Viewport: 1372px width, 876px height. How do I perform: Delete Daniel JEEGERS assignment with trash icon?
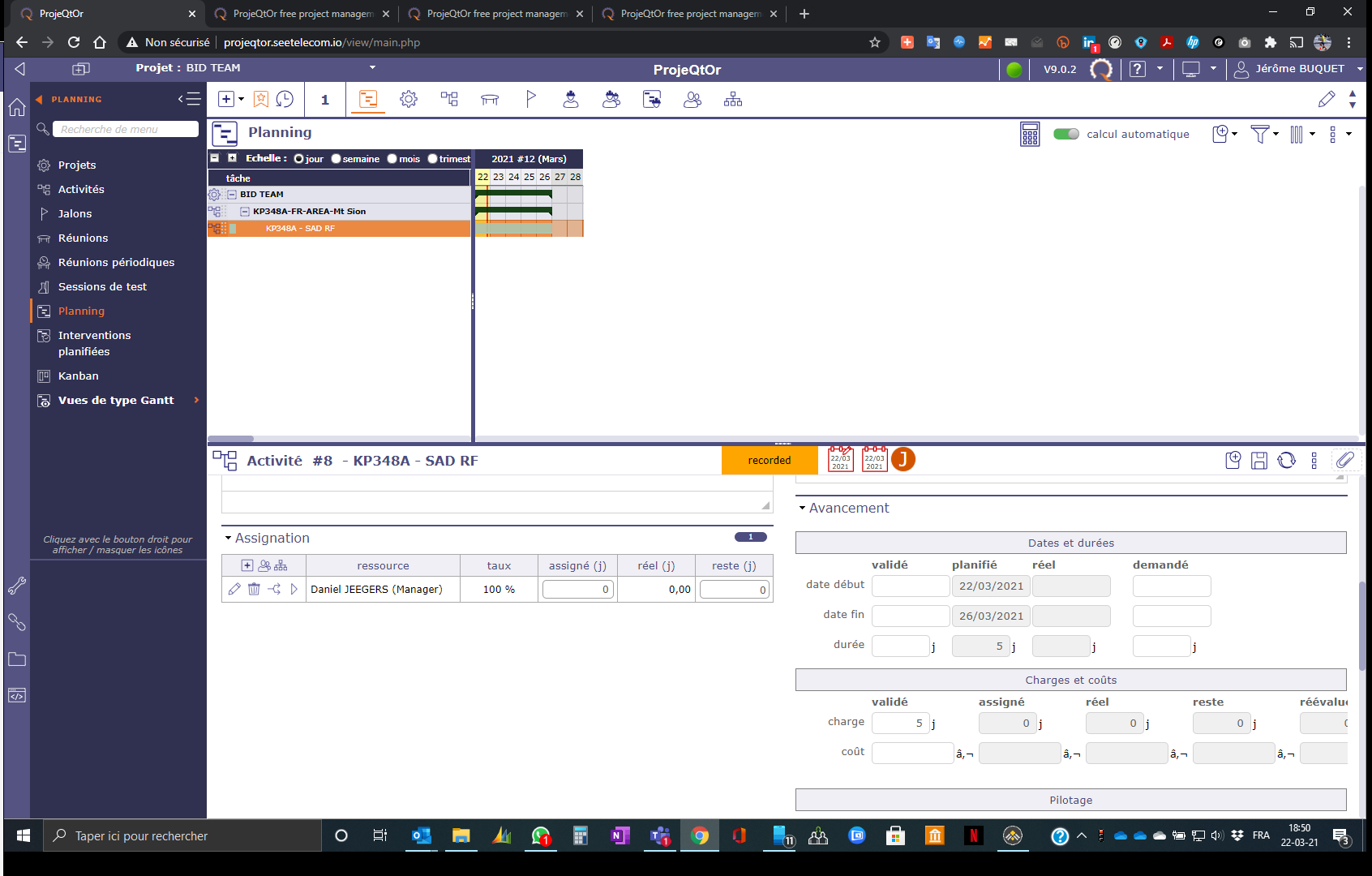254,590
